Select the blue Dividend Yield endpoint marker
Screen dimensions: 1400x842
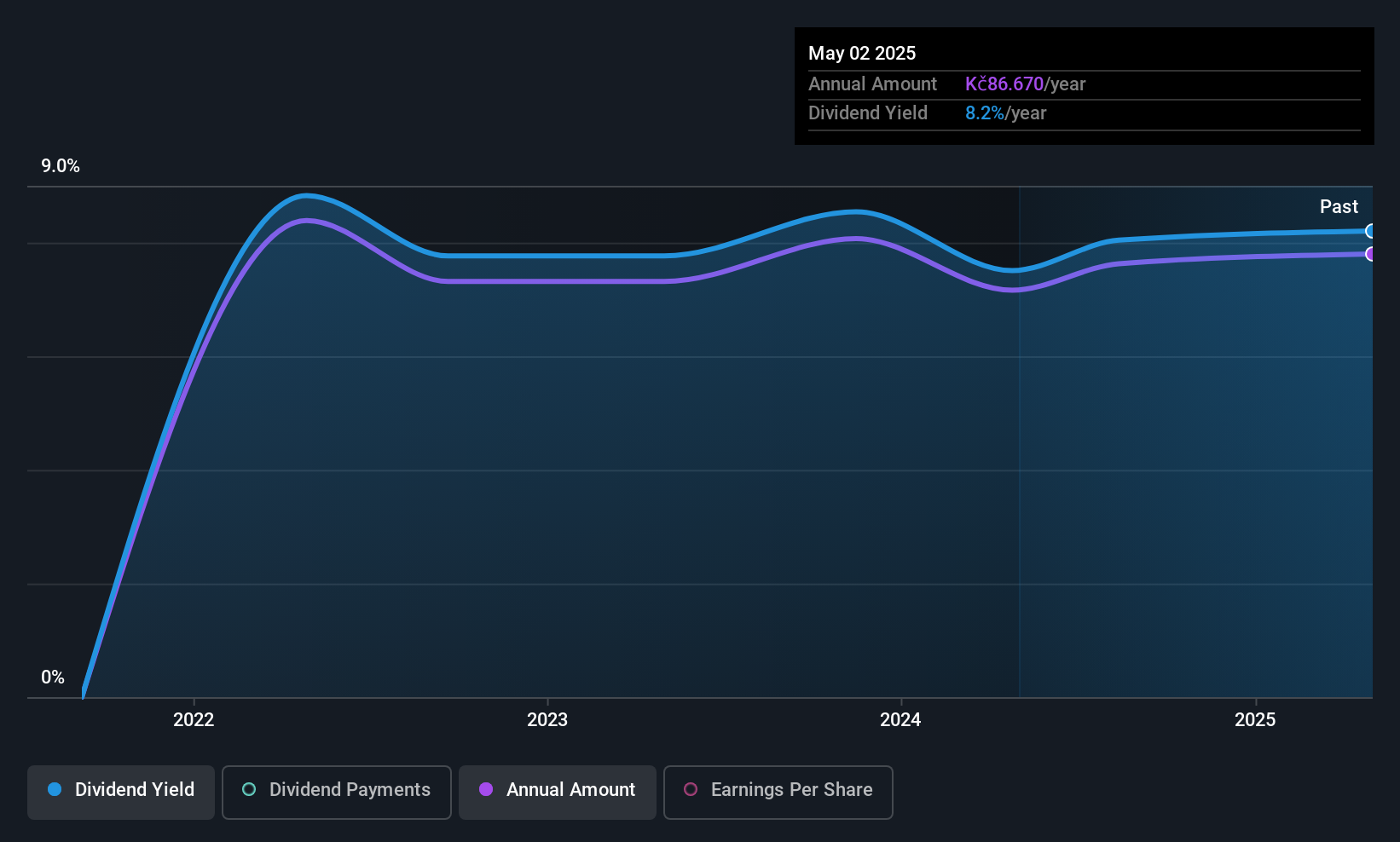pos(1370,231)
